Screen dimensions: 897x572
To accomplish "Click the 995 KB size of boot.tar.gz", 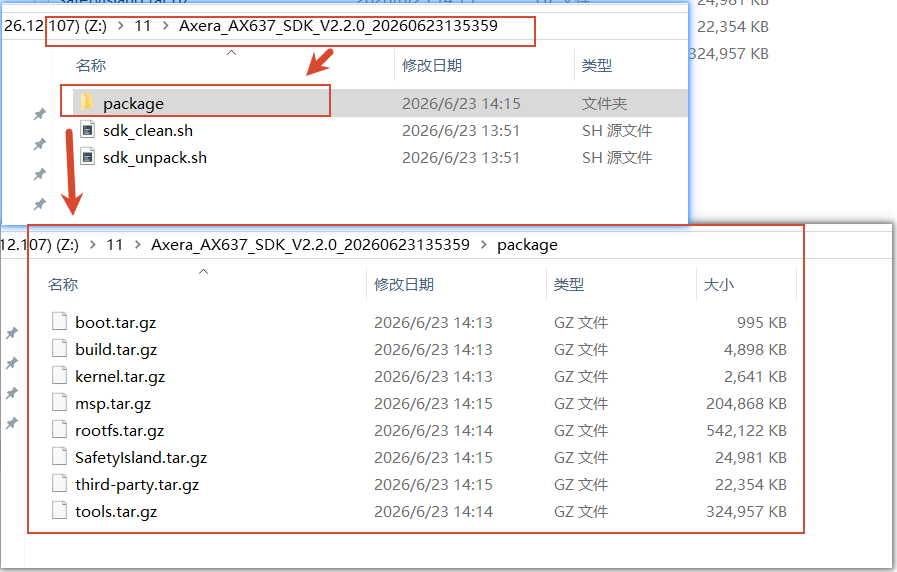I will (x=762, y=323).
